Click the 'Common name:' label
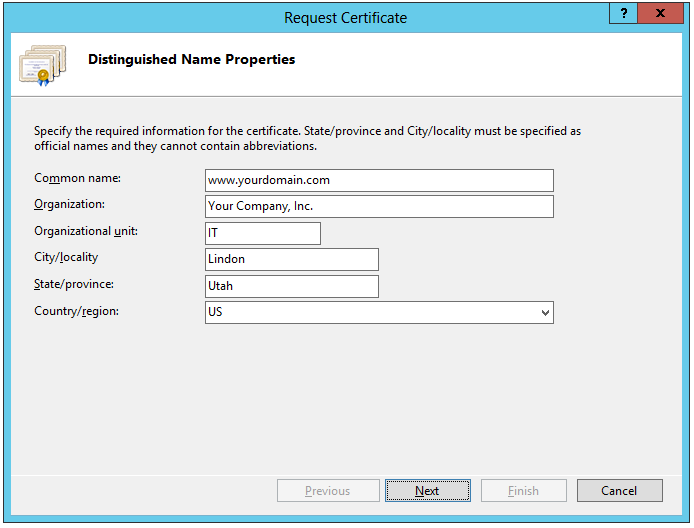Viewport: 694px width, 528px height. click(x=77, y=178)
